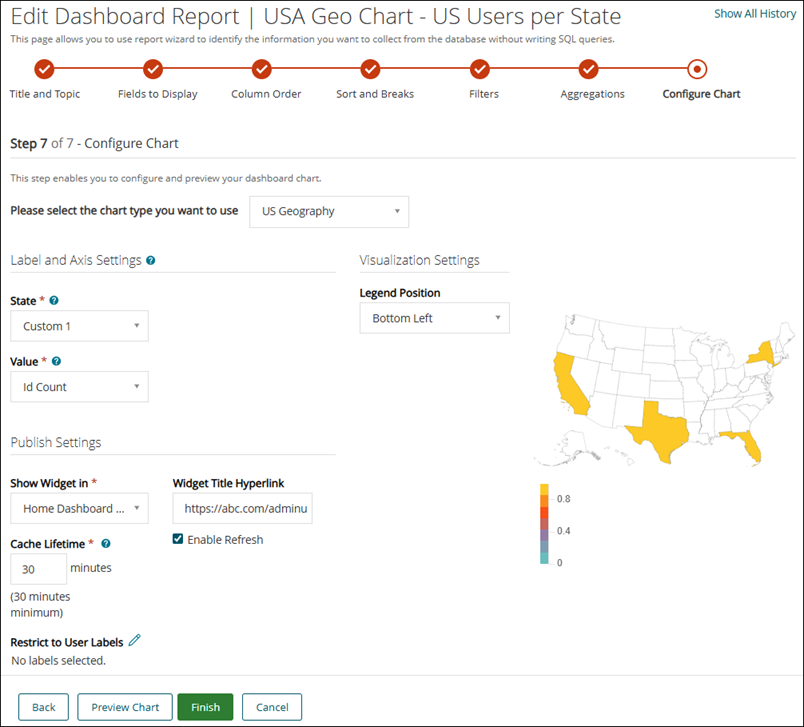Click the color gradient legend bar
This screenshot has width=804, height=727.
pos(544,526)
